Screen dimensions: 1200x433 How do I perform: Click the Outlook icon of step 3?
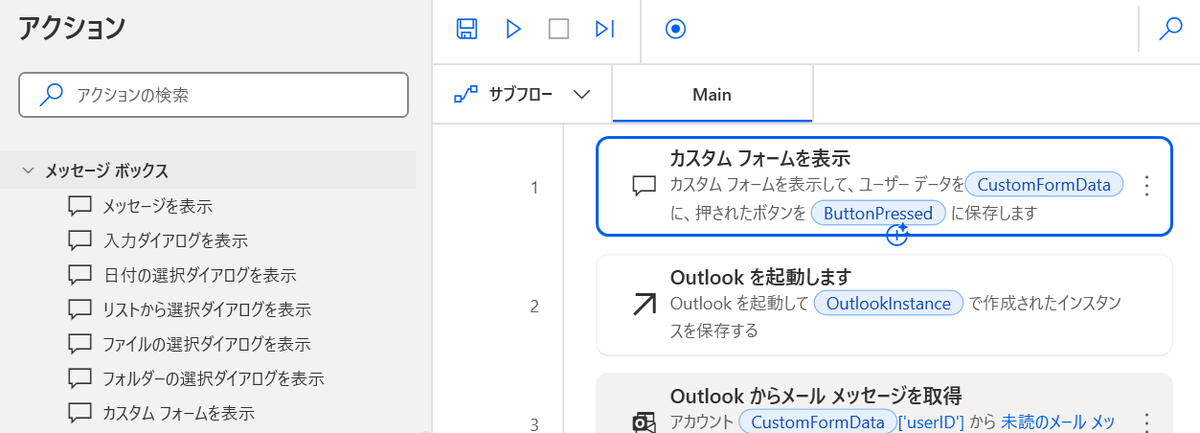[x=645, y=423]
